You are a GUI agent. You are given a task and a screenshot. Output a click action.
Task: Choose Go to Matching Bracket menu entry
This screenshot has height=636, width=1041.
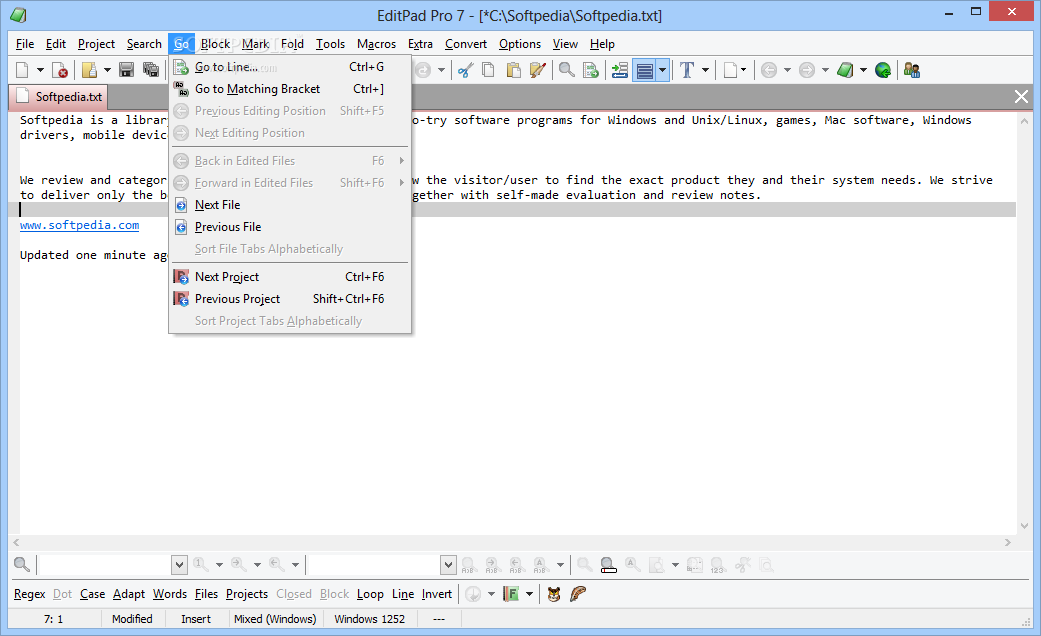pos(290,89)
